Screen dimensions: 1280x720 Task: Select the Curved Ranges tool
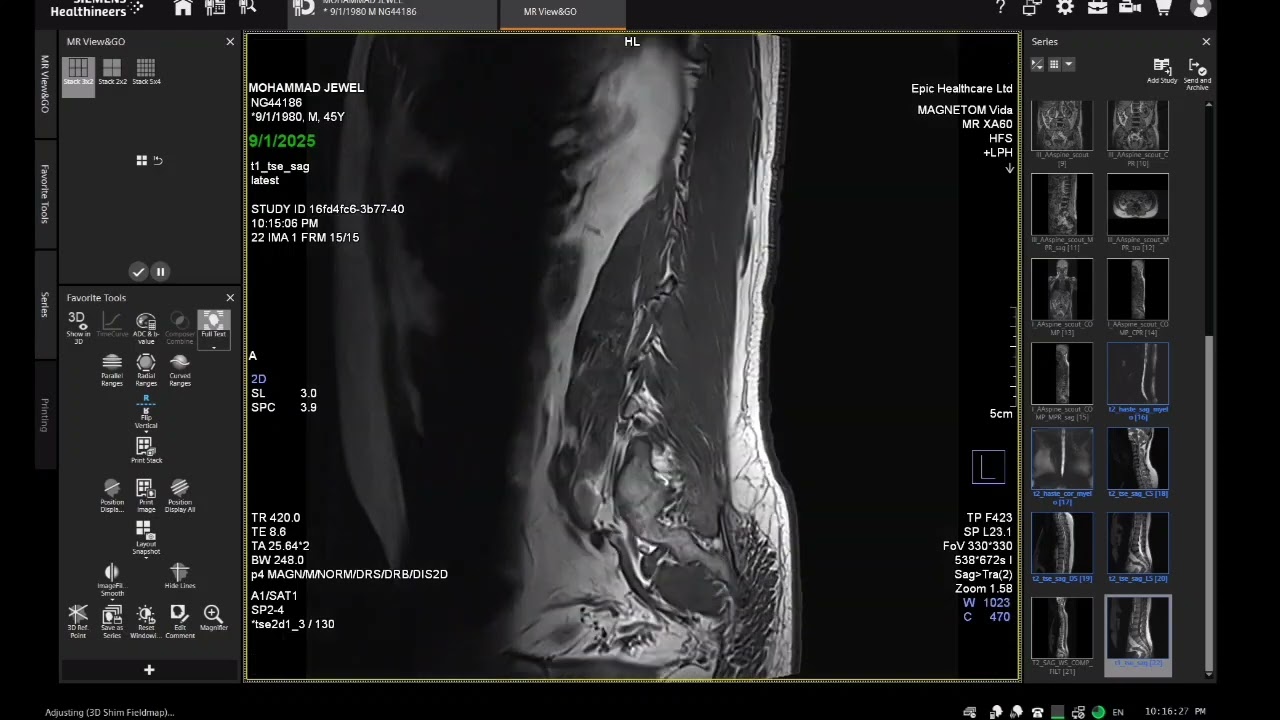180,370
